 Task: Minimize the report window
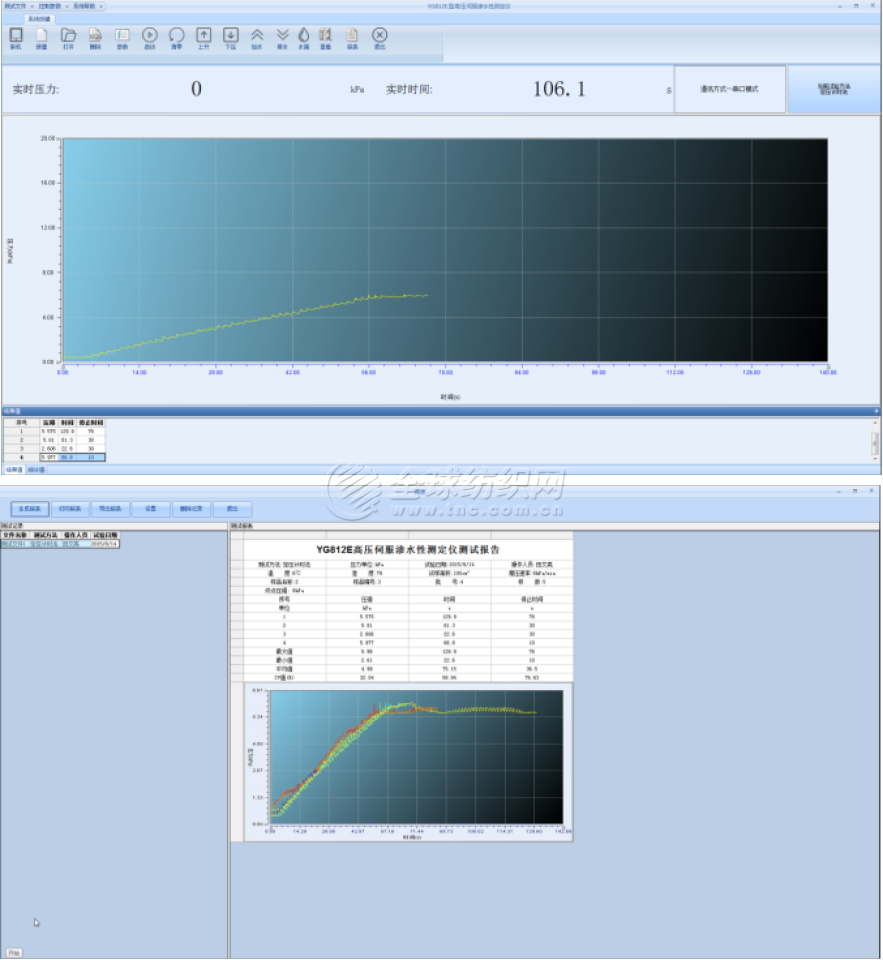point(838,491)
